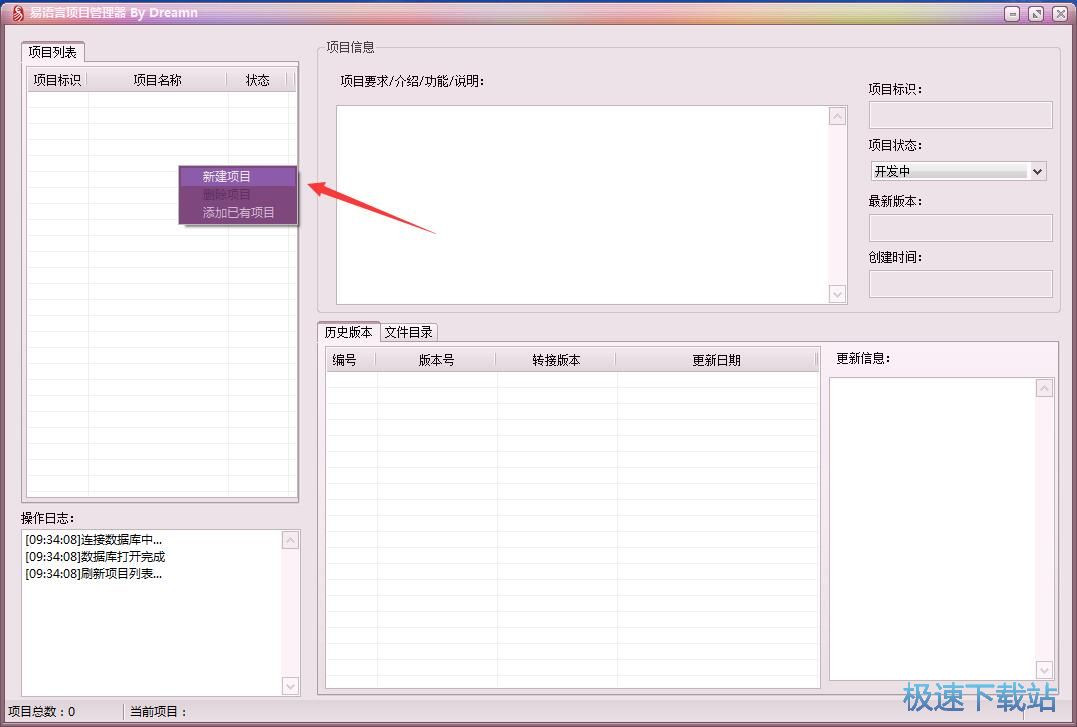Click the app logo icon in title bar
The height and width of the screenshot is (727, 1077).
click(17, 13)
